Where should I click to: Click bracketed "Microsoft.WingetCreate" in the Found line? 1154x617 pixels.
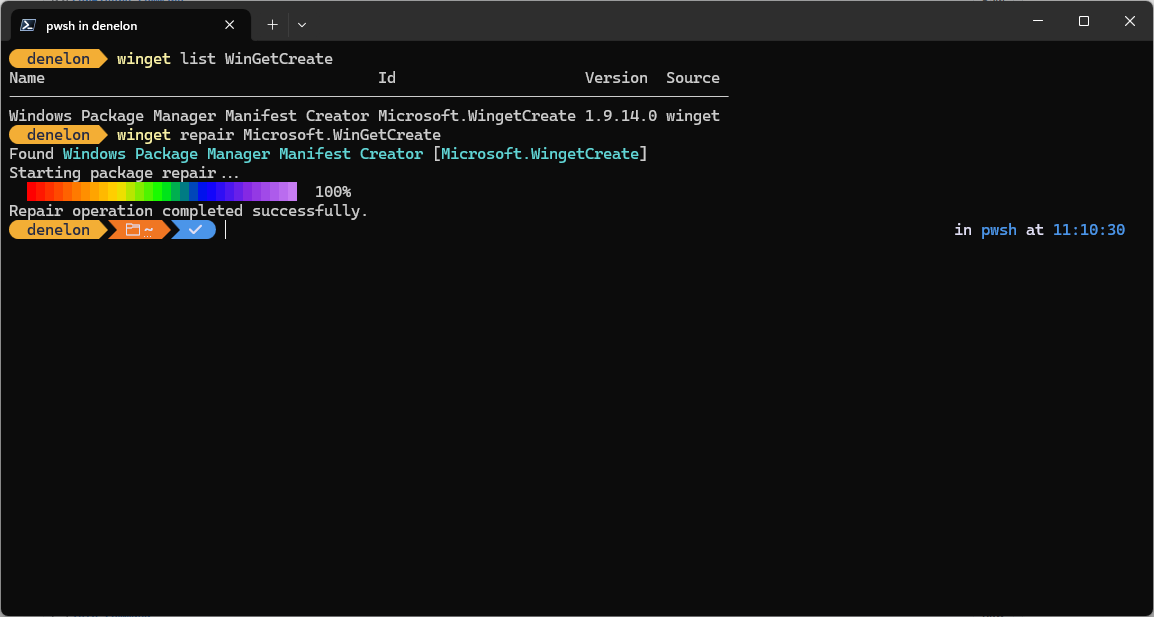click(x=540, y=154)
